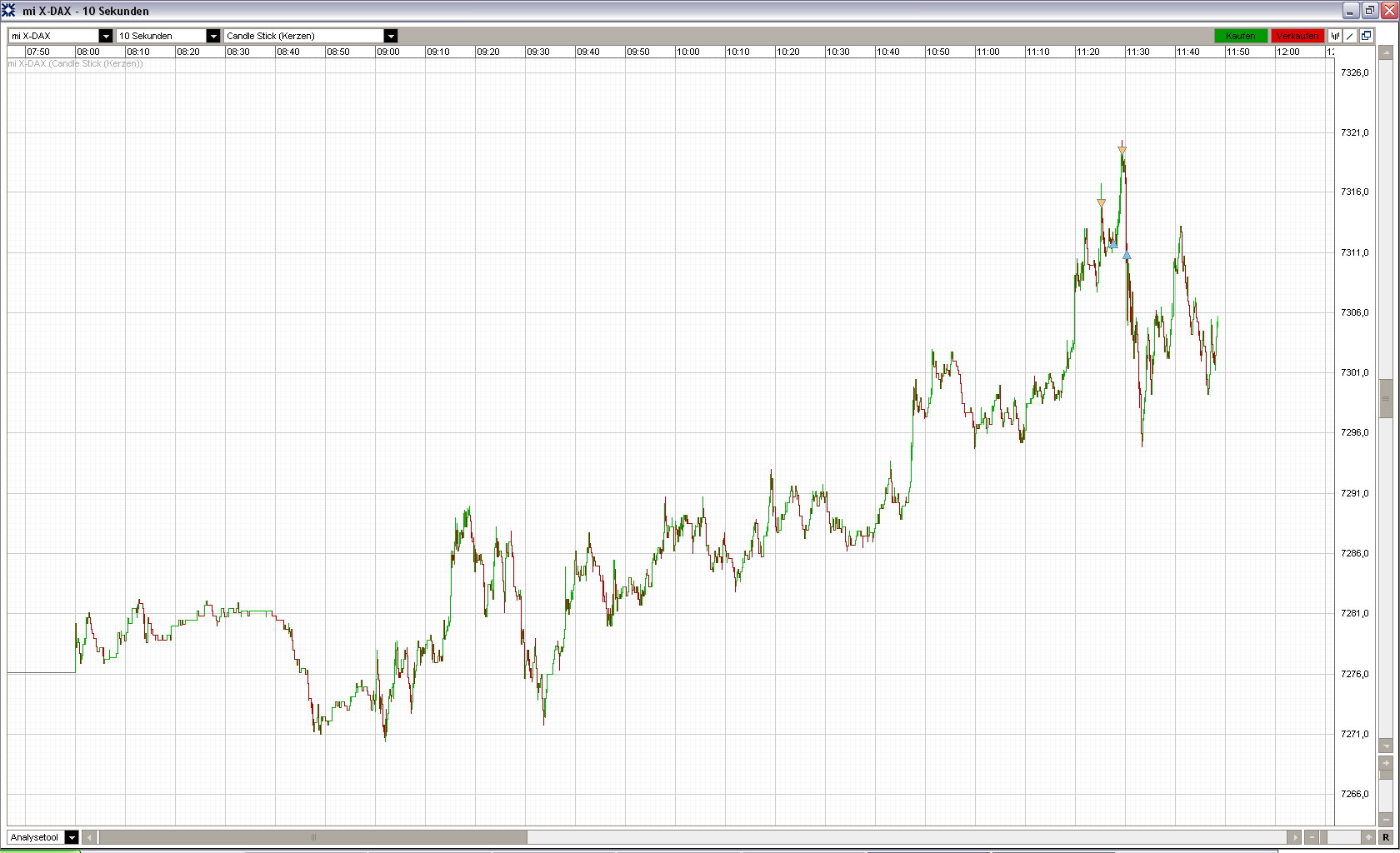Click the vertical chart scrollbar thumb

(1387, 398)
